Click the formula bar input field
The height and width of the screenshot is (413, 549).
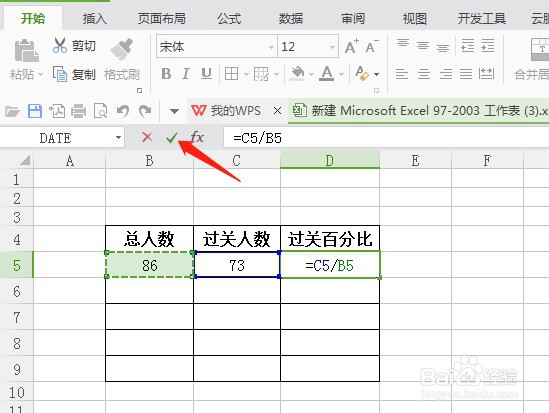(x=386, y=138)
